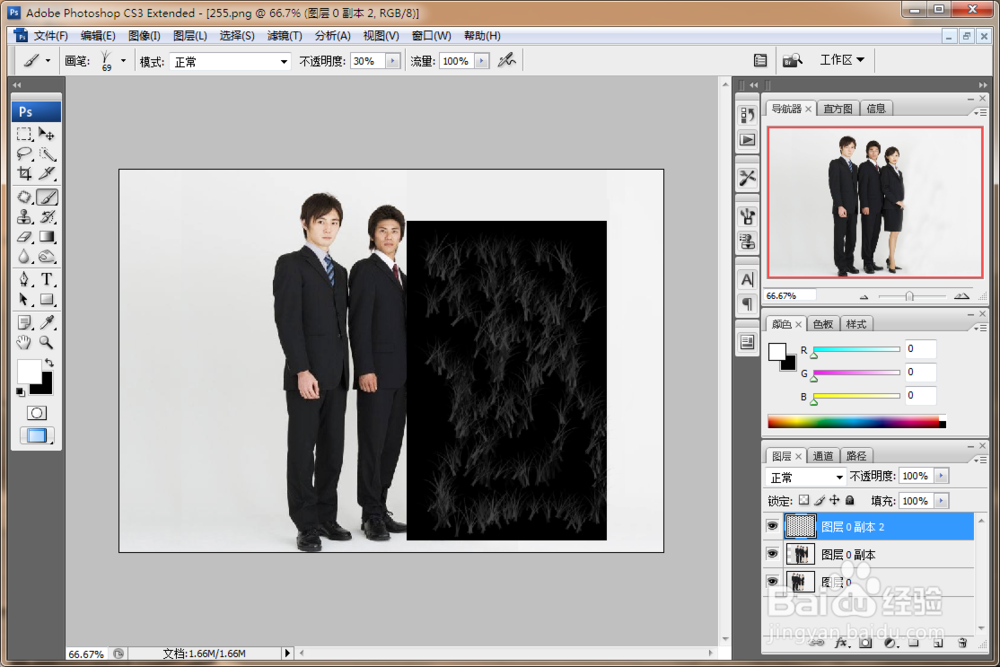This screenshot has width=1000, height=667.
Task: Select the Horizontal Type tool
Action: click(x=47, y=279)
